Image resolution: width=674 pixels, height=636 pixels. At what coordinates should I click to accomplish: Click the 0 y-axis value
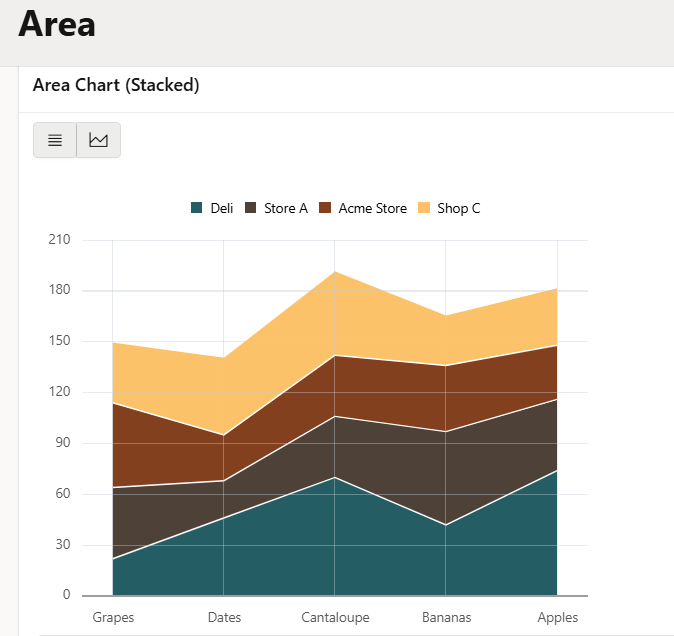click(x=66, y=594)
